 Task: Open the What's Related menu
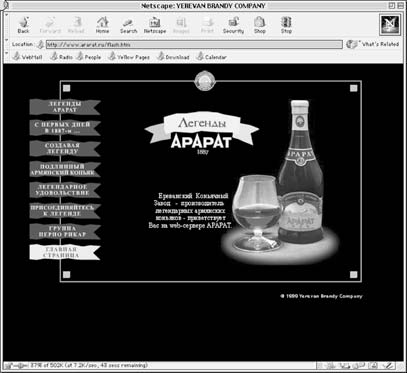click(372, 44)
